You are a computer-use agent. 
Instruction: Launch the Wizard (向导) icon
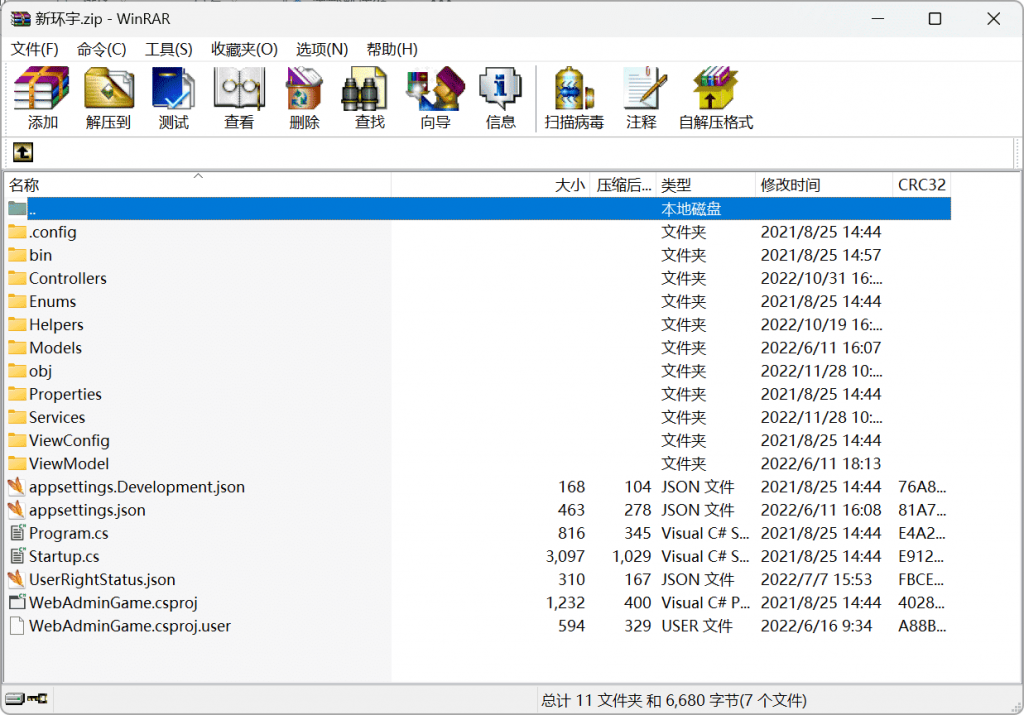coord(435,98)
